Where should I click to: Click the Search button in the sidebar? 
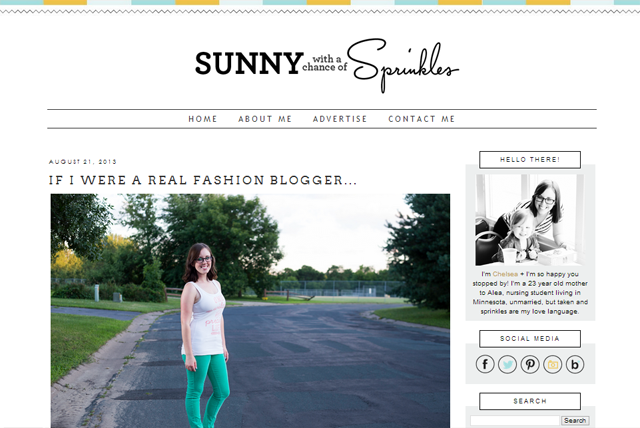tap(575, 420)
